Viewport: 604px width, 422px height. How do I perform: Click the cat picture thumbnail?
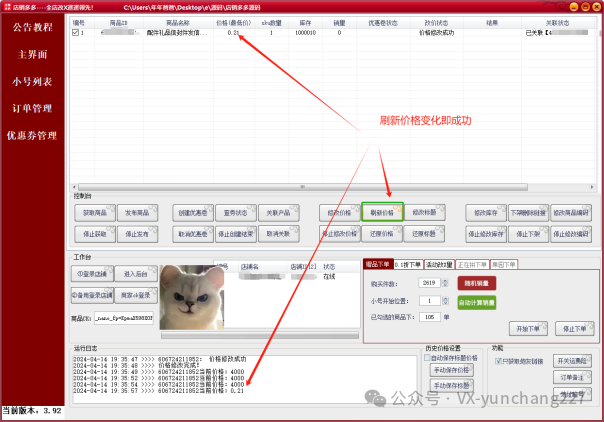192,297
